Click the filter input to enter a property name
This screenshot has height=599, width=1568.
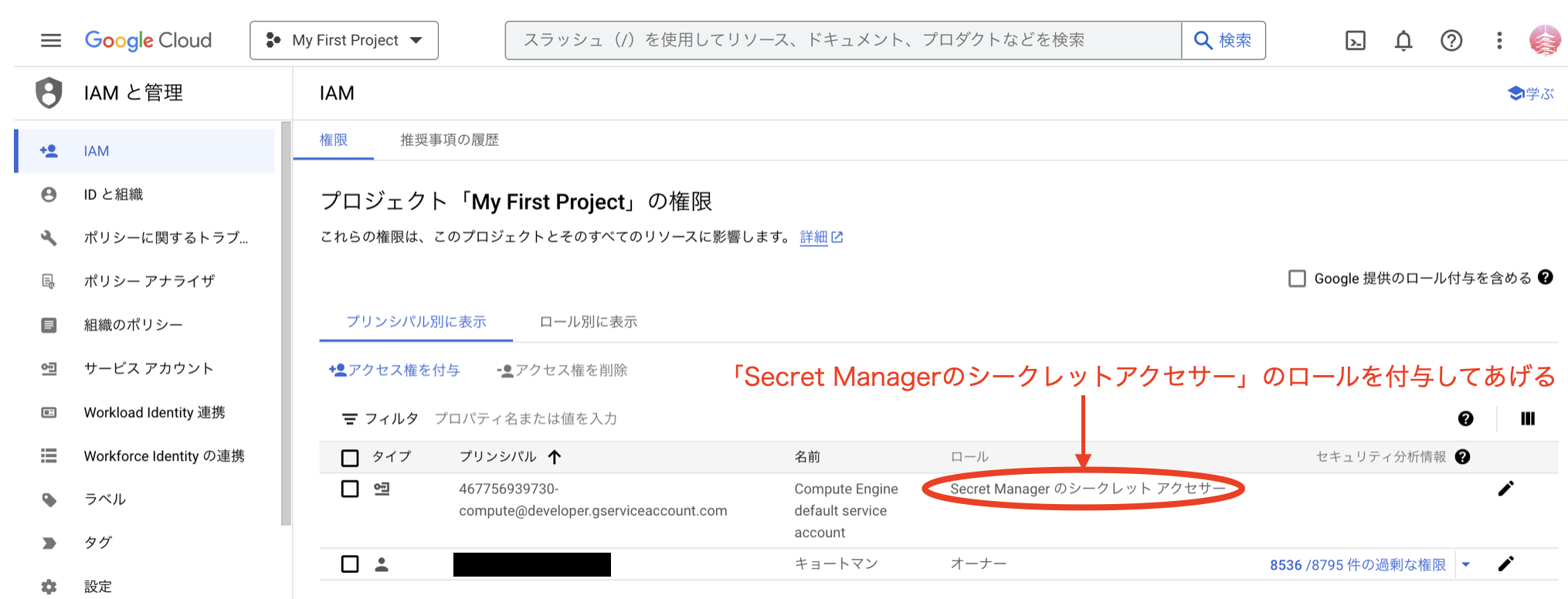525,418
